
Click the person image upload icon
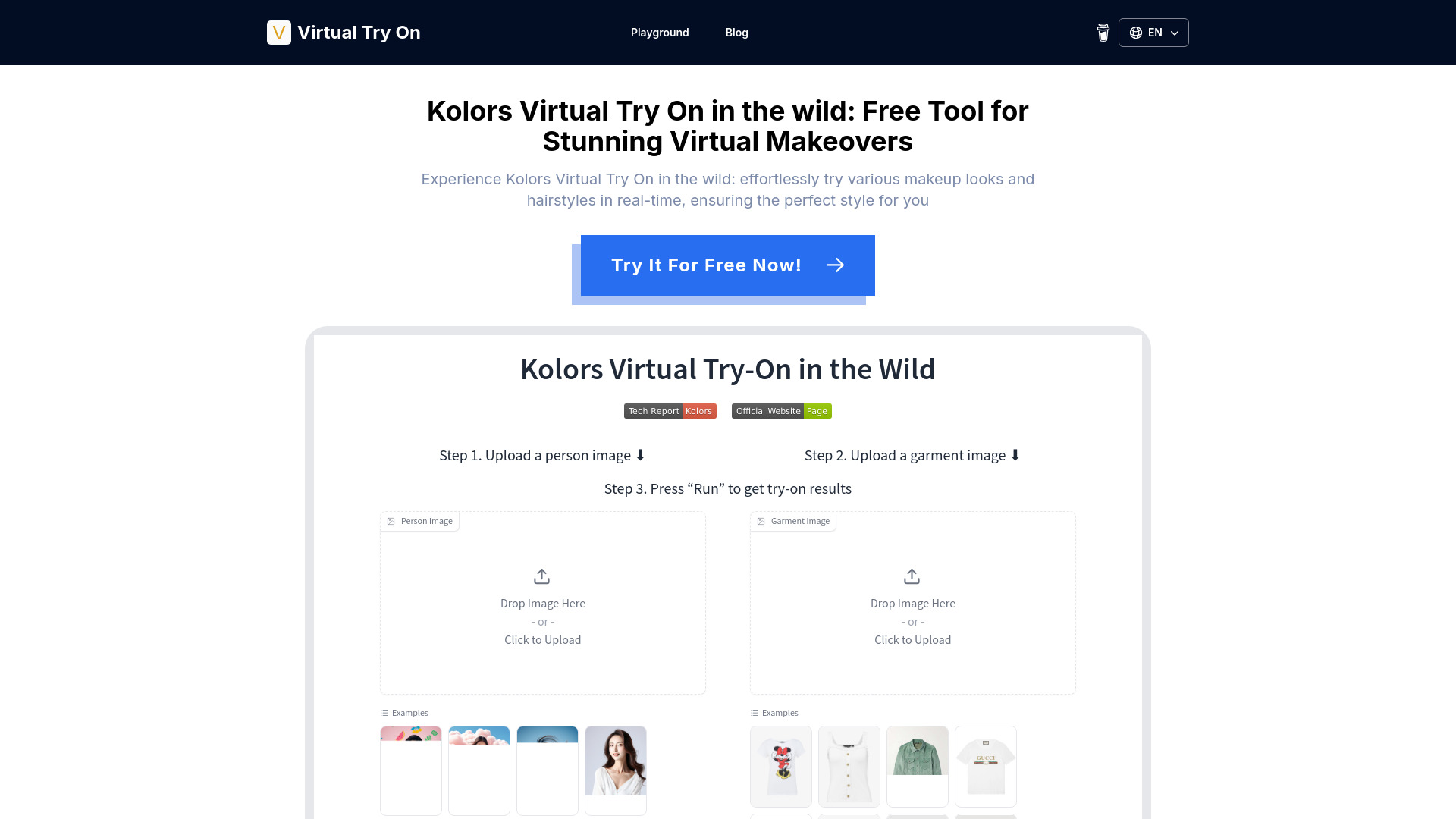542,576
